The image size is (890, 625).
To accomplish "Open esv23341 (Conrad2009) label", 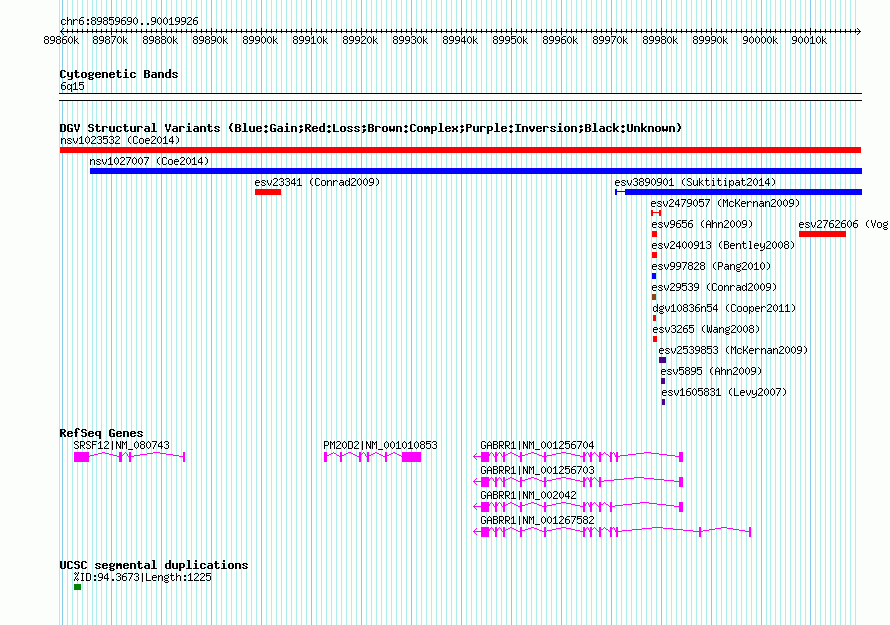I will [x=317, y=182].
